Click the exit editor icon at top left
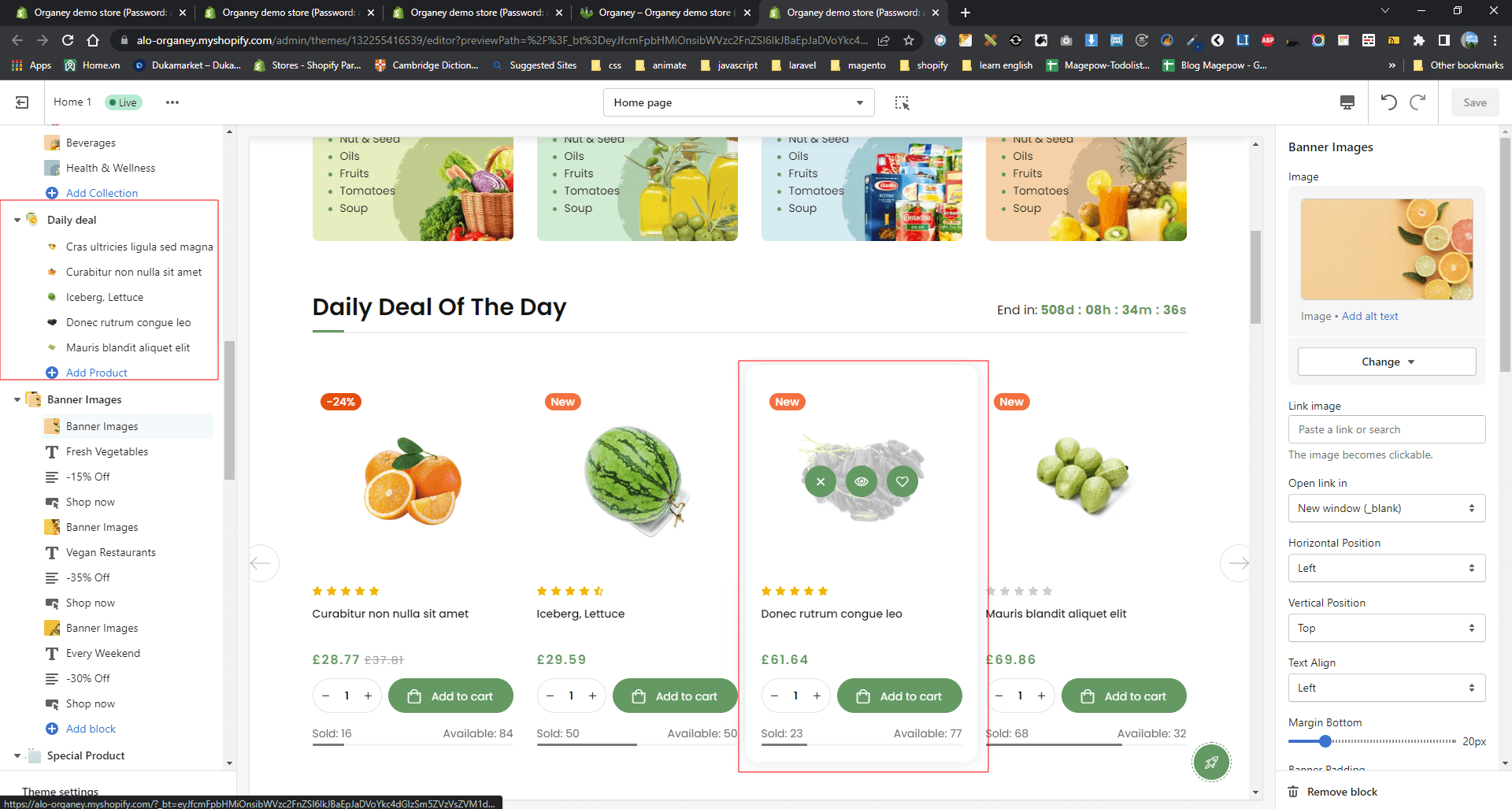The width and height of the screenshot is (1512, 809). 22,102
